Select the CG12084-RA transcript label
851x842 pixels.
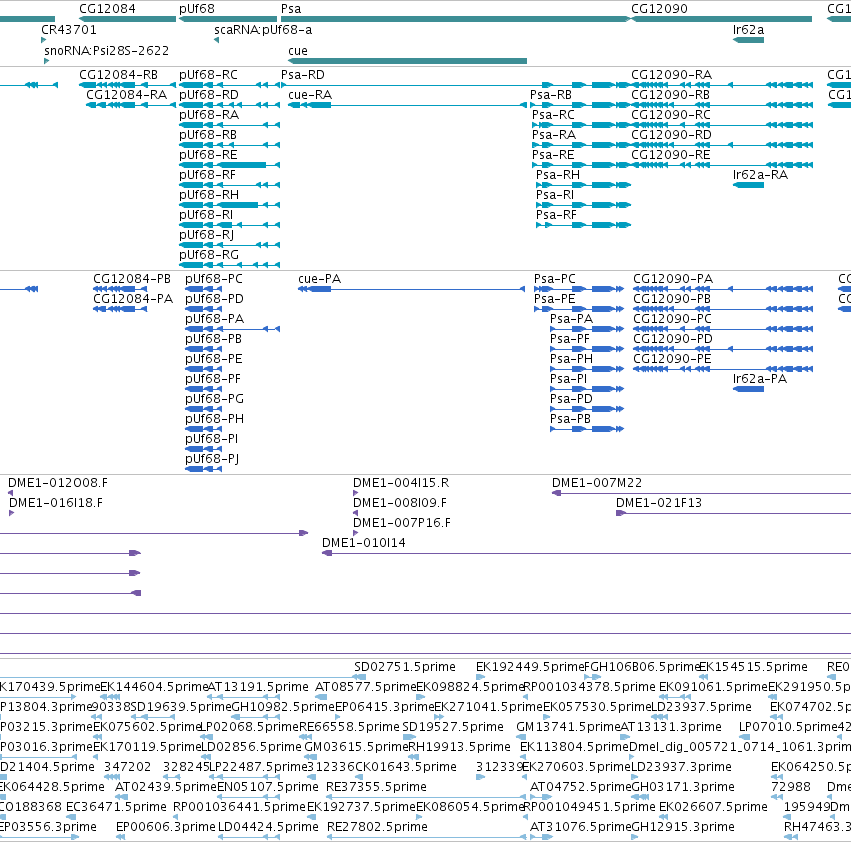tap(126, 94)
